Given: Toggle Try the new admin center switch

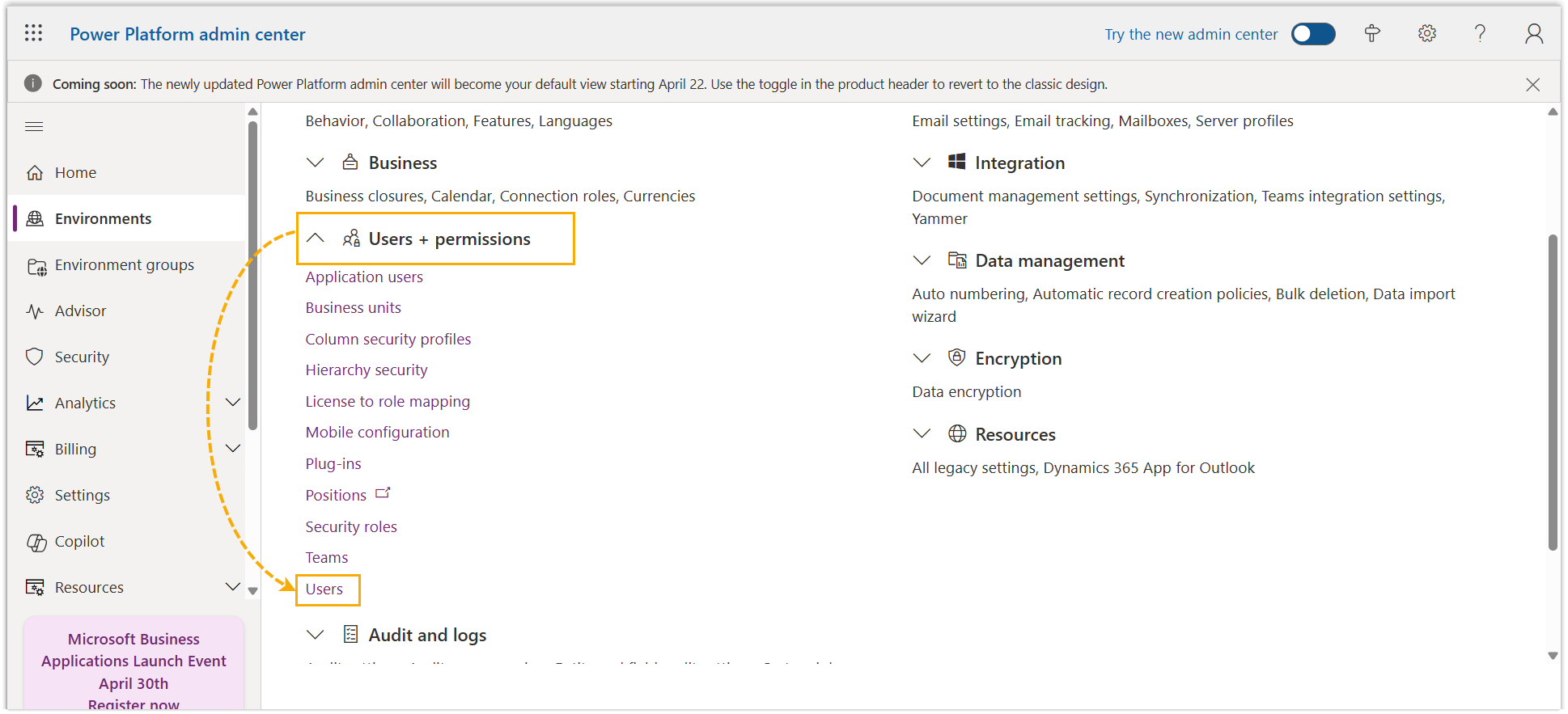Looking at the screenshot, I should click(x=1312, y=34).
